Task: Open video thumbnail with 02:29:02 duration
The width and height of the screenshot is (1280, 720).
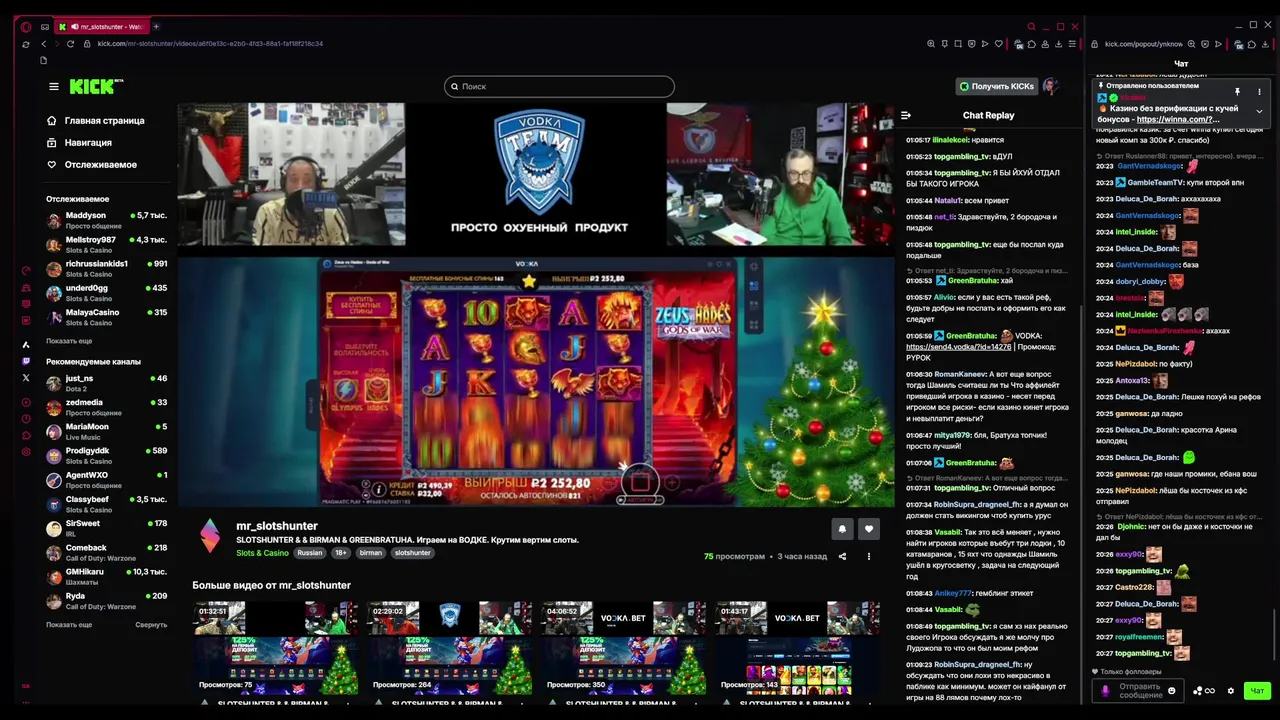Action: click(449, 647)
